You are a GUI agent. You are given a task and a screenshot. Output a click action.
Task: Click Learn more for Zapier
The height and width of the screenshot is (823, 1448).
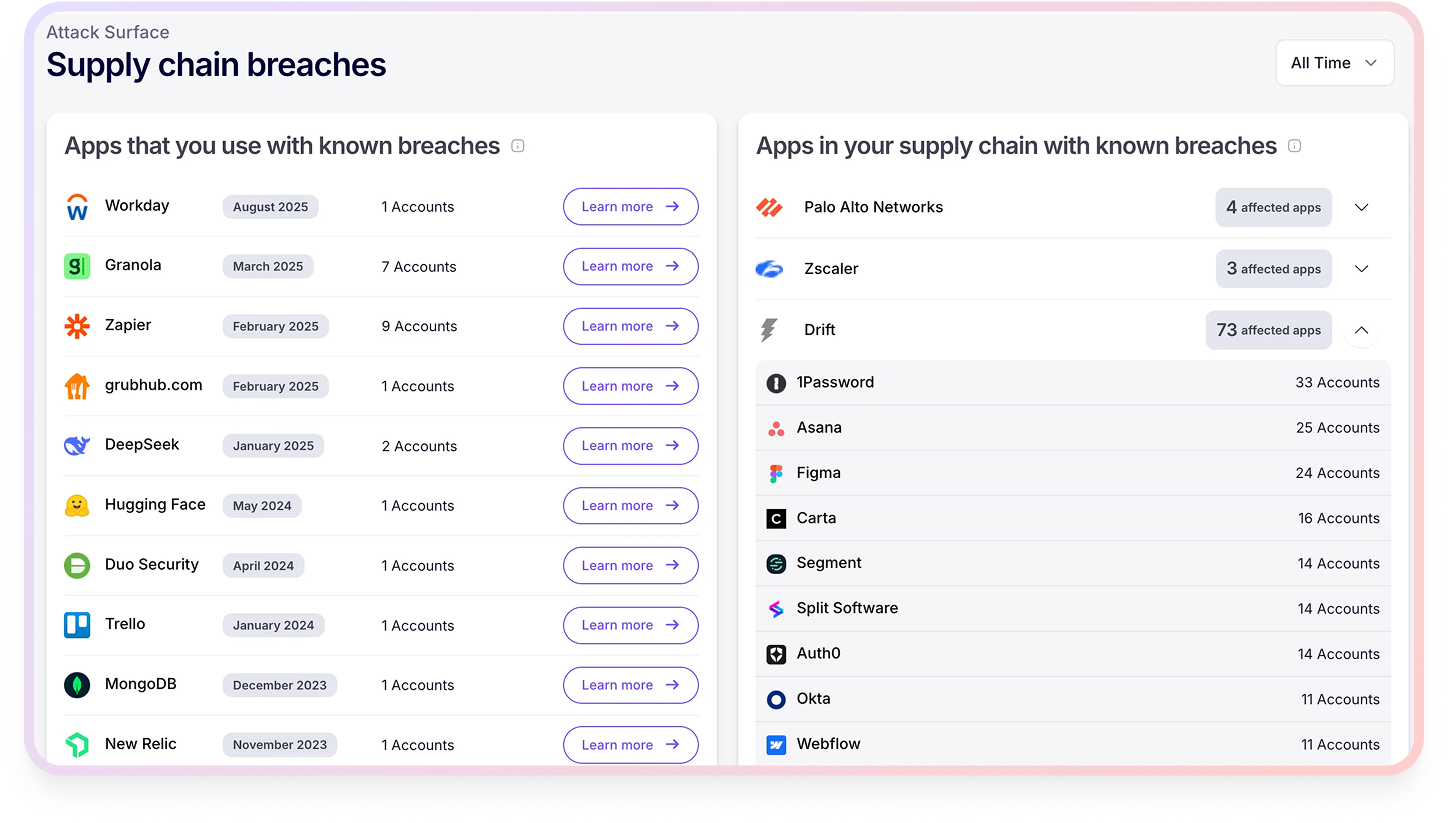pyautogui.click(x=631, y=326)
